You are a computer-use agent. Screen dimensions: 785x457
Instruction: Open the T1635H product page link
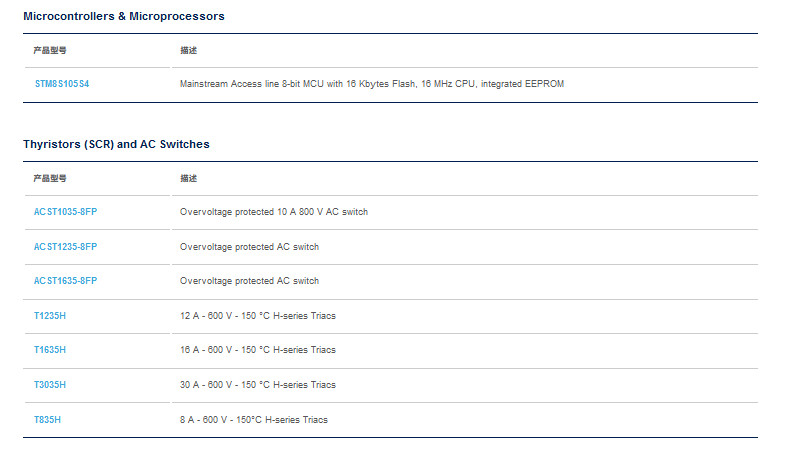[x=50, y=350]
